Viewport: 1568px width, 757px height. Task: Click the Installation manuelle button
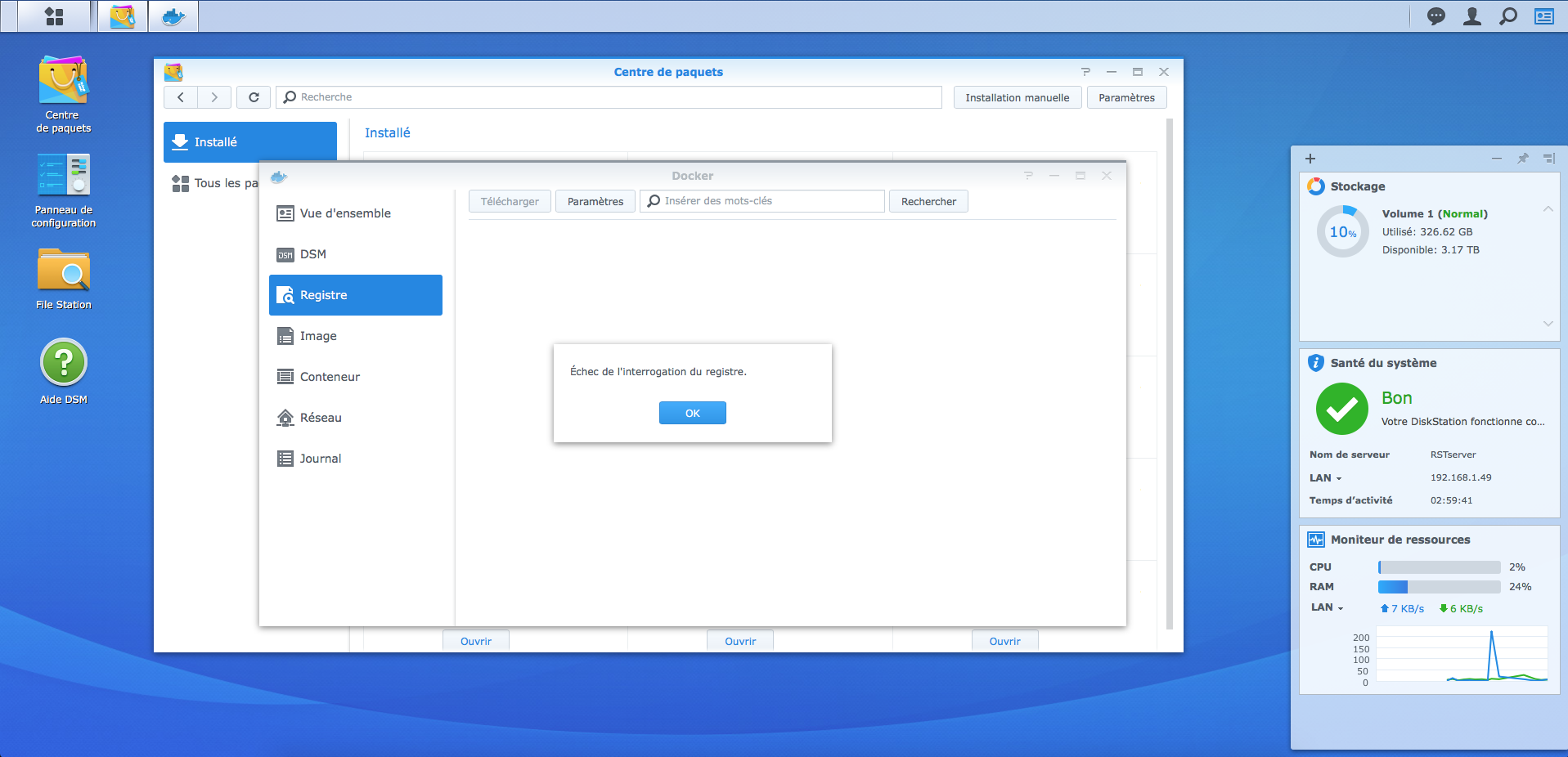pos(1018,97)
